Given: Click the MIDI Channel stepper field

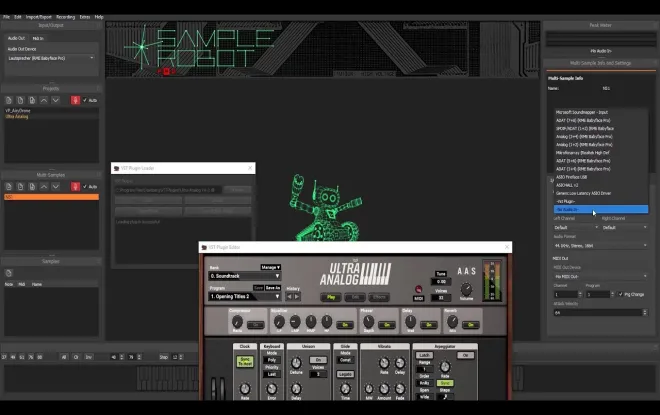Looking at the screenshot, I should click(x=567, y=294).
